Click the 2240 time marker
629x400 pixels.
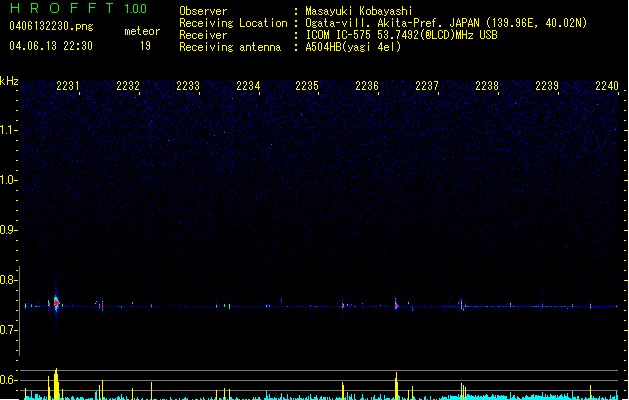pos(607,86)
